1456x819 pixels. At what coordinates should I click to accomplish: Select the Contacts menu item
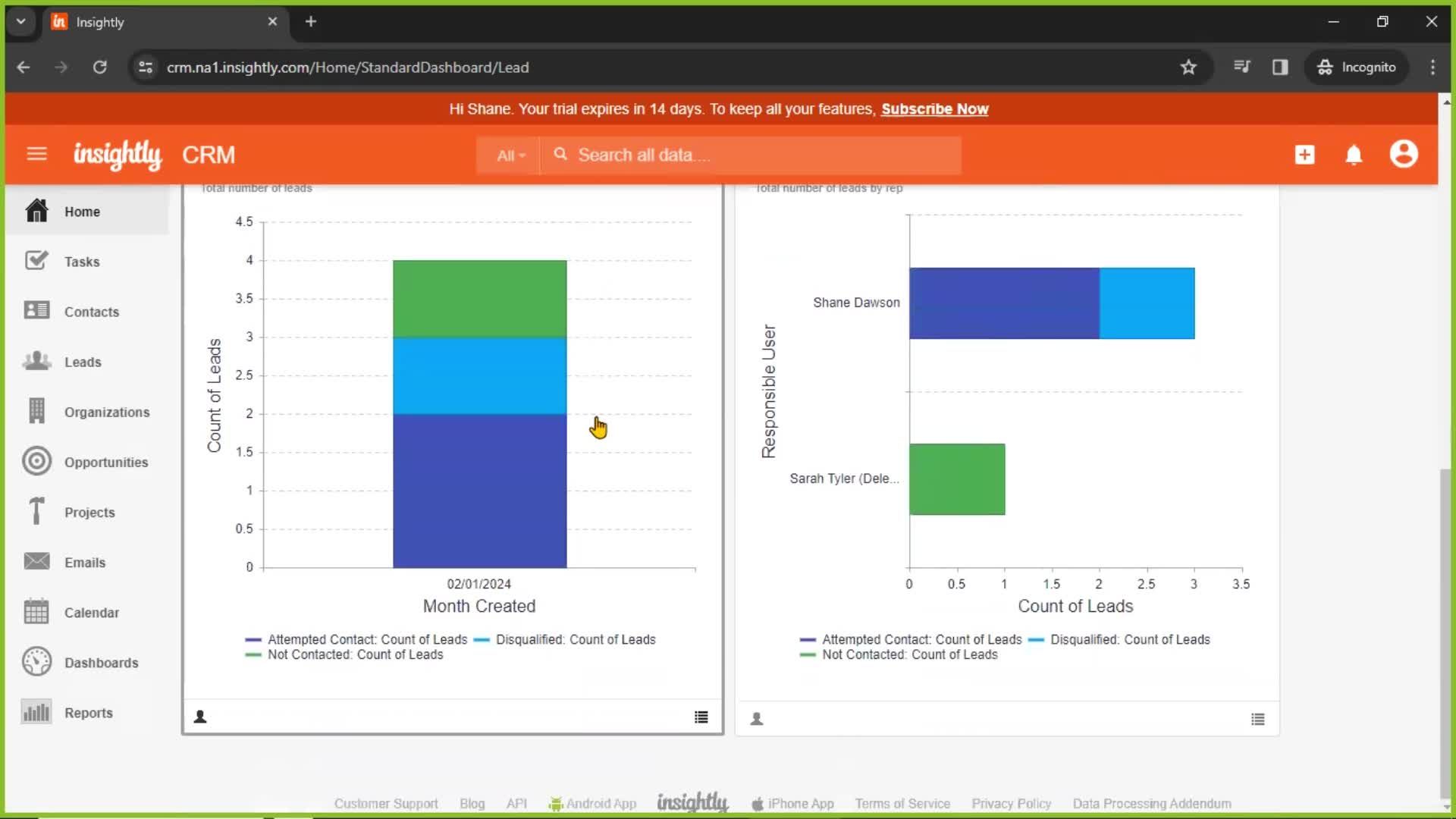[x=91, y=311]
